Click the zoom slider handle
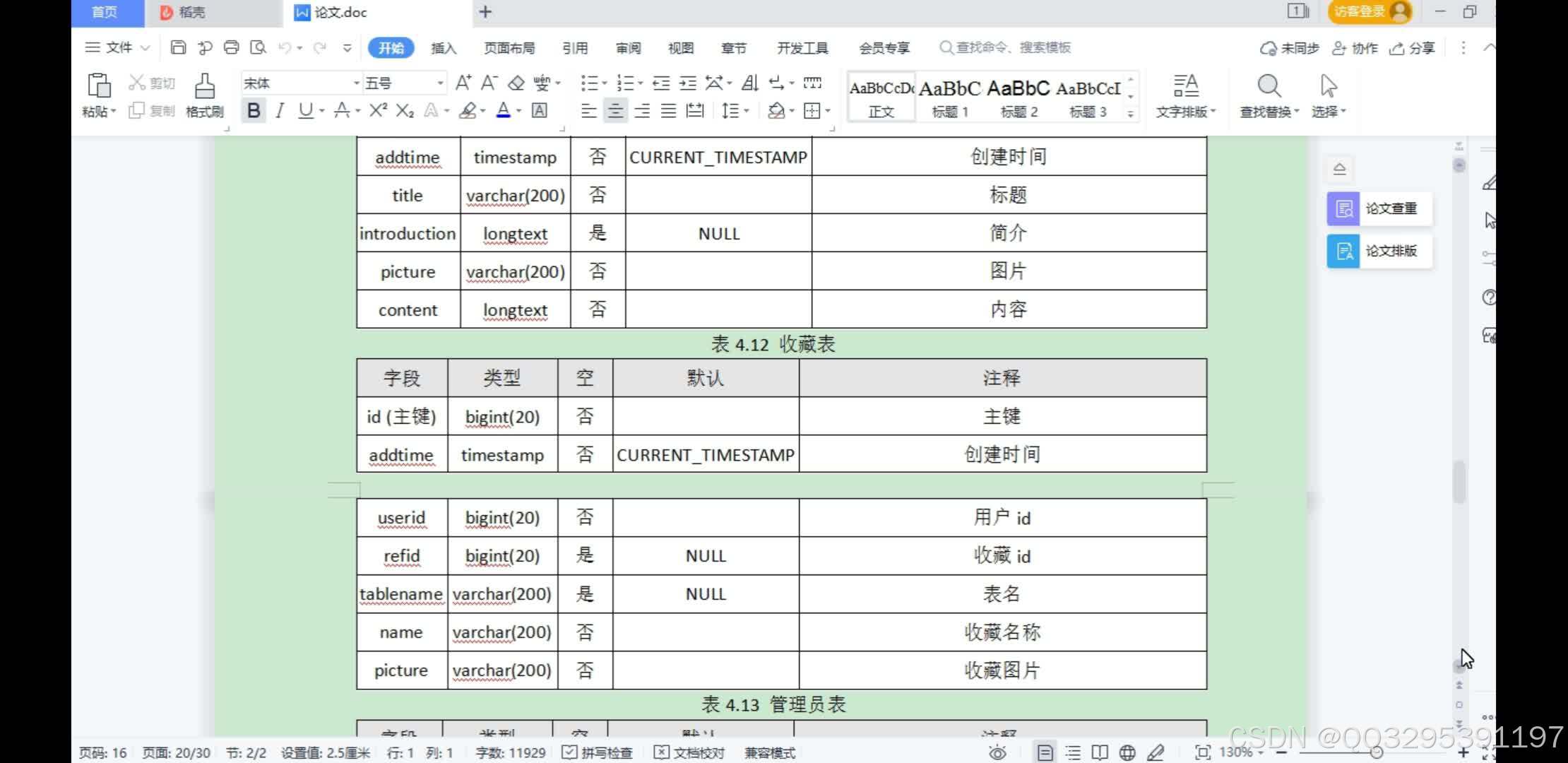1568x763 pixels. (x=1377, y=752)
